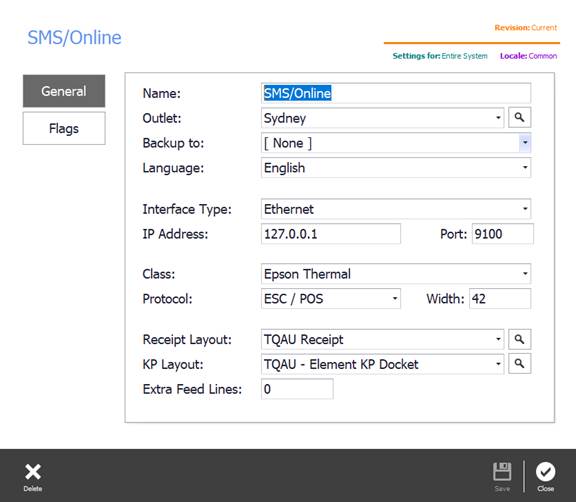Click the Protocol: label

167,299
